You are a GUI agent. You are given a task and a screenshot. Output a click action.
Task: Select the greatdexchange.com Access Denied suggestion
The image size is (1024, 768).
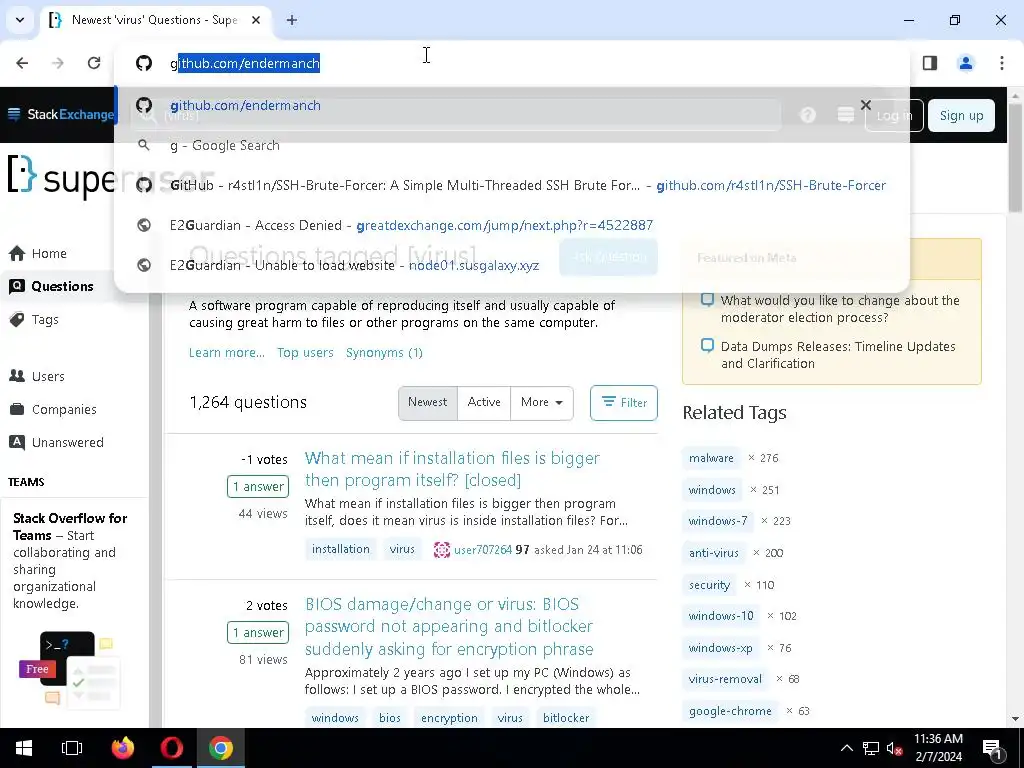click(512, 225)
